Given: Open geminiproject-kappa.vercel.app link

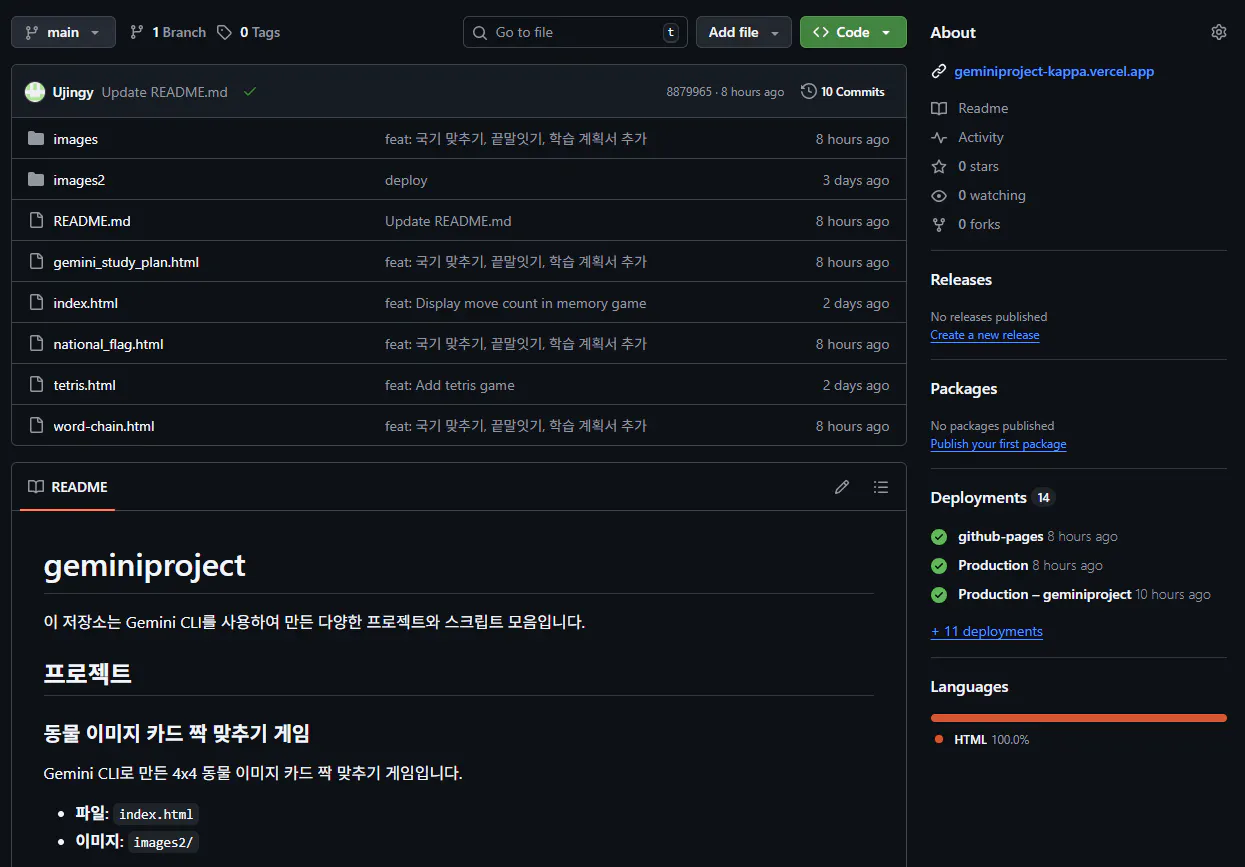Looking at the screenshot, I should pos(1054,71).
